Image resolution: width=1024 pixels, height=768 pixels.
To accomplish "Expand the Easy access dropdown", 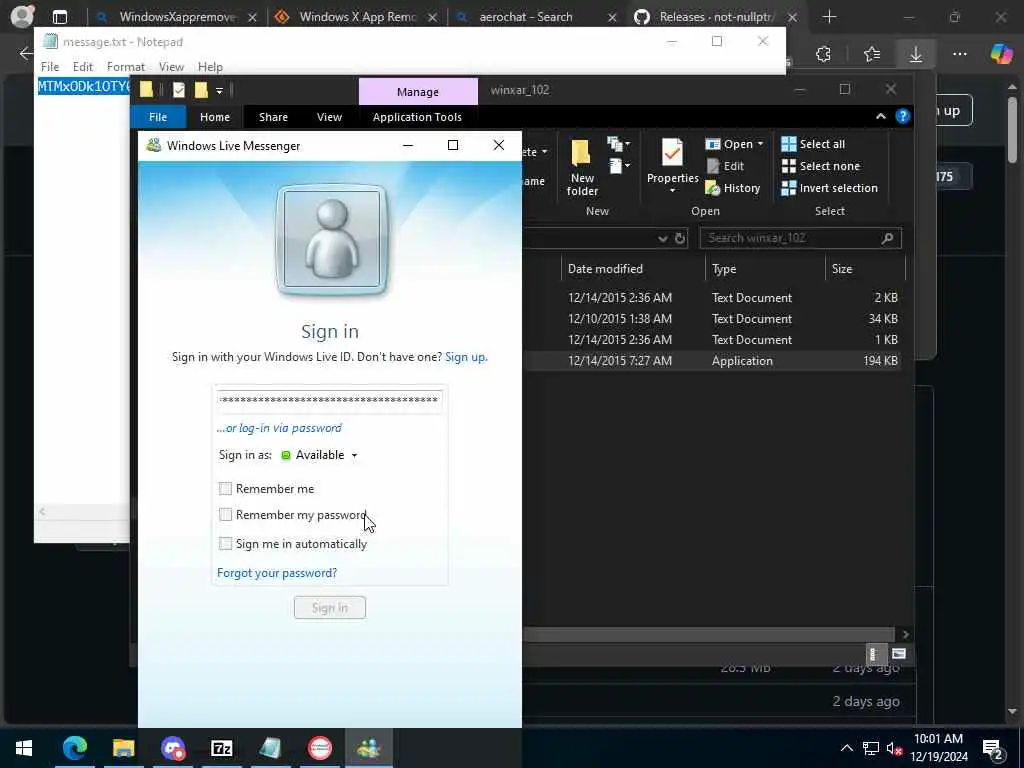I will point(618,166).
